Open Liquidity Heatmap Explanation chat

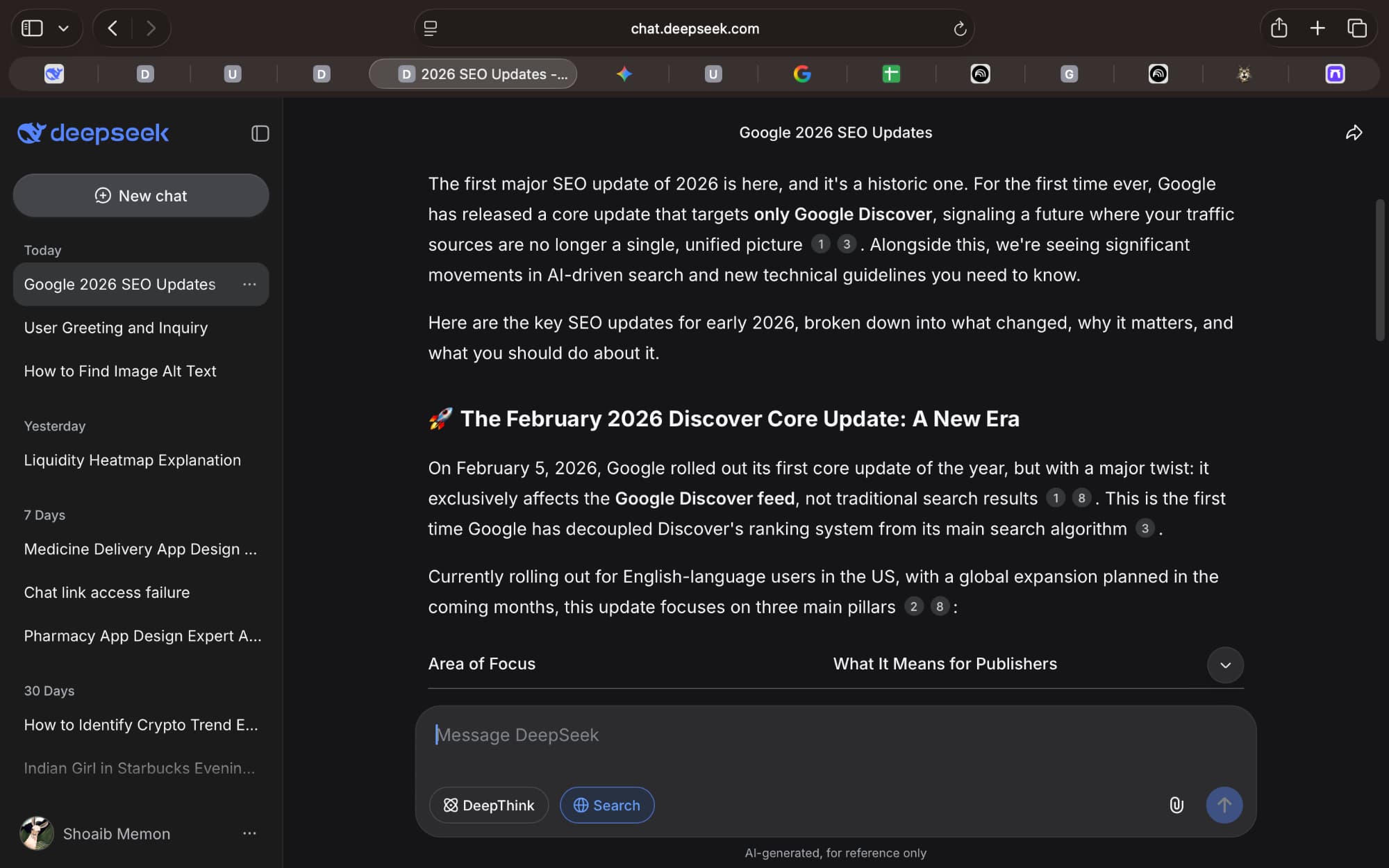click(x=133, y=460)
